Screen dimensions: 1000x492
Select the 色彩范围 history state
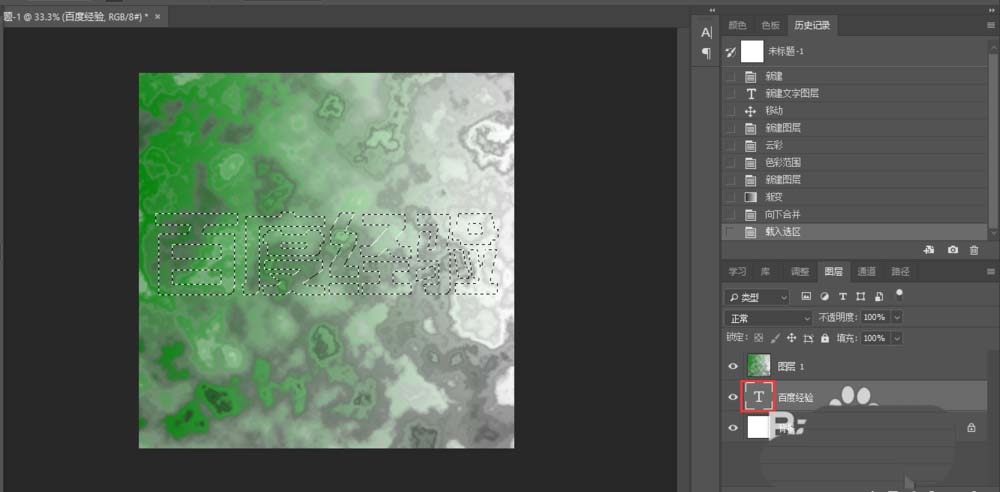854,163
